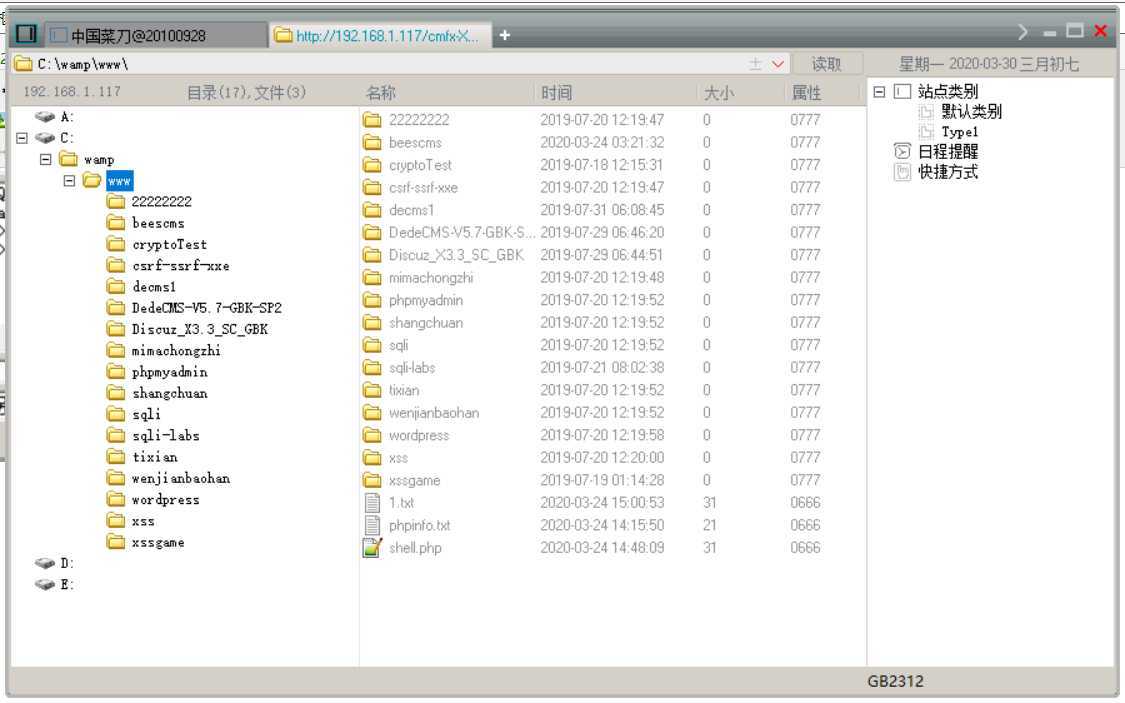Image resolution: width=1125 pixels, height=703 pixels.
Task: Click the sqli folder icon in the file list
Action: tap(372, 345)
